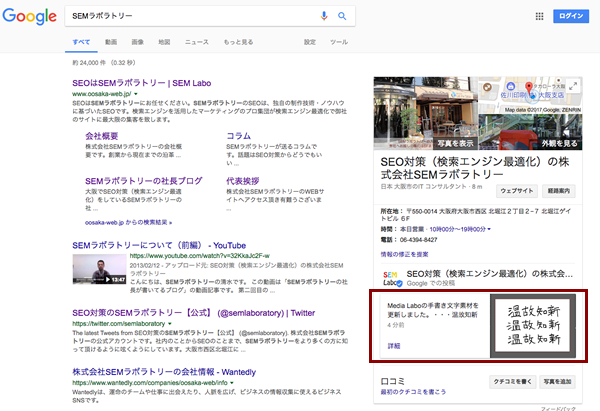Click the phone number 06-4394-8427
Image resolution: width=600 pixels, height=411 pixels.
click(418, 240)
